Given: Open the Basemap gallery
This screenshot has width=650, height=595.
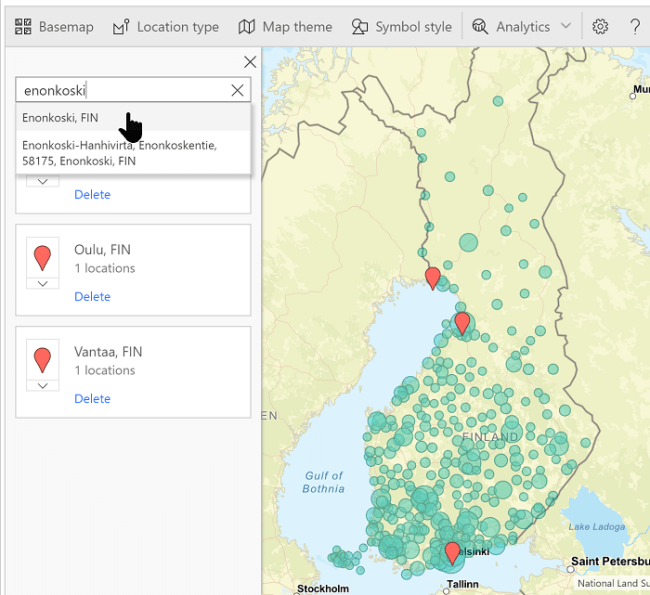Looking at the screenshot, I should [x=55, y=27].
